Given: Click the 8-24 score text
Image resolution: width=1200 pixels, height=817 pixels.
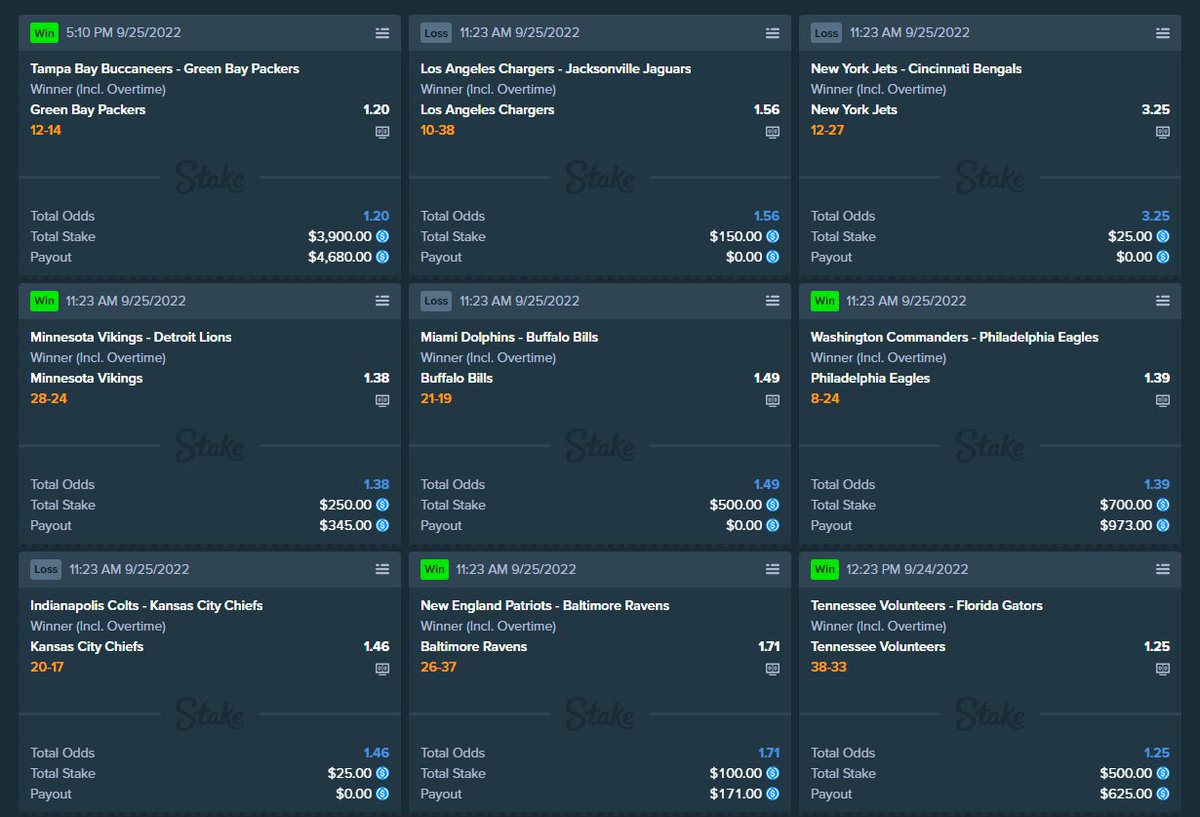Looking at the screenshot, I should tap(825, 398).
